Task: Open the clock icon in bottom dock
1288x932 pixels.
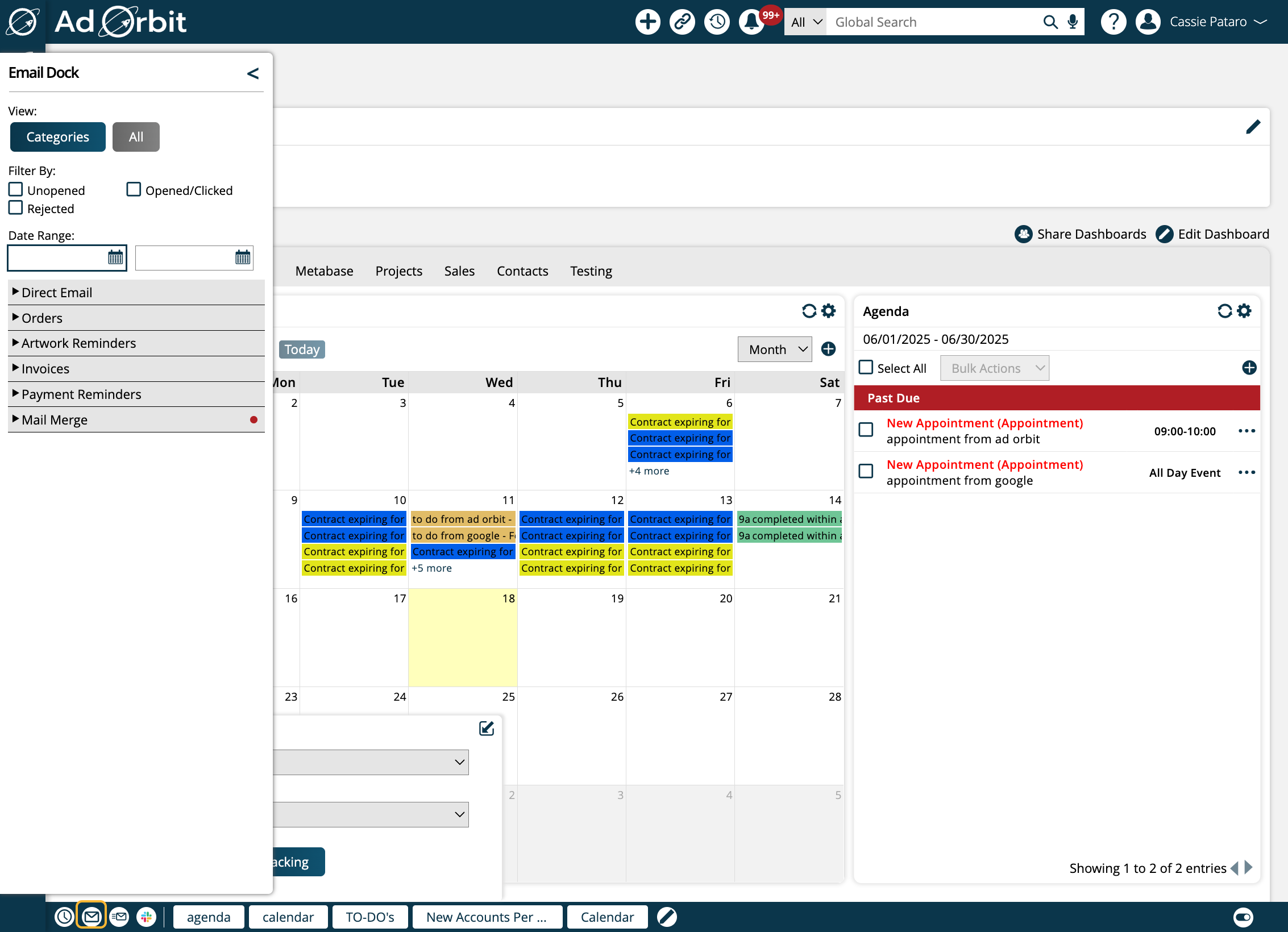Action: pos(64,916)
